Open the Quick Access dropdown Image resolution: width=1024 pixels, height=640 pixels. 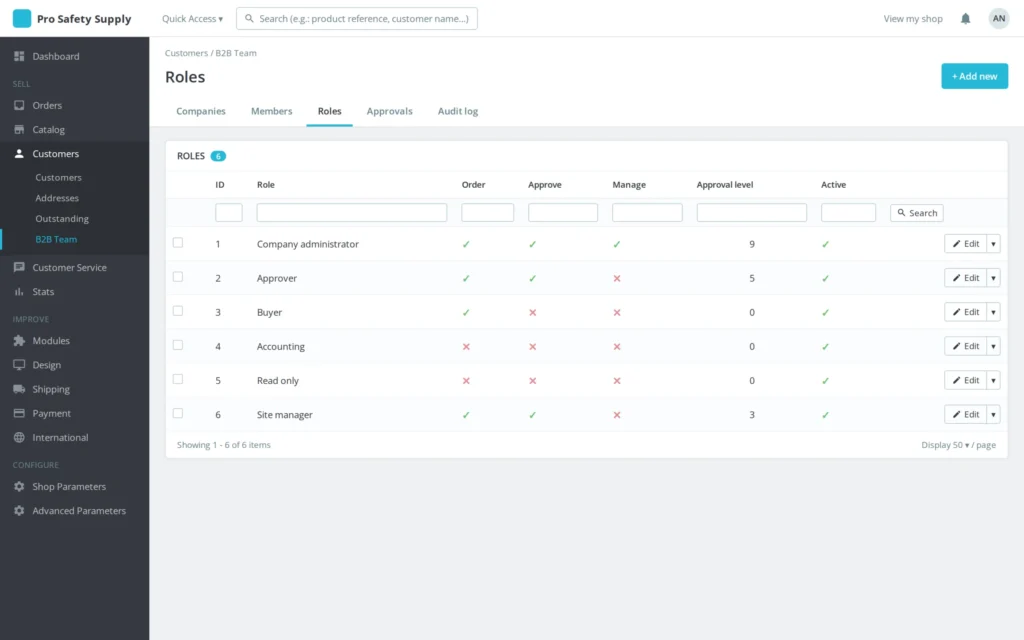point(192,18)
